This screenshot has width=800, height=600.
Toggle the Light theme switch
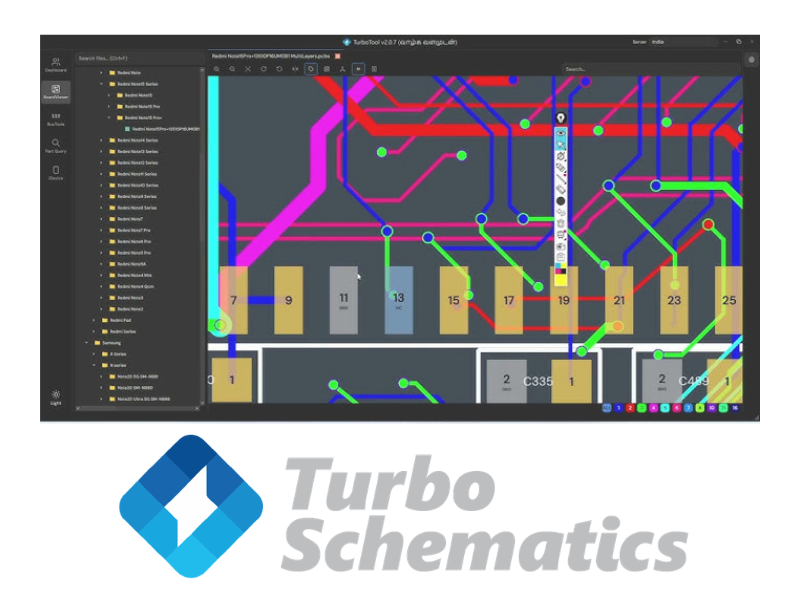coord(56,397)
